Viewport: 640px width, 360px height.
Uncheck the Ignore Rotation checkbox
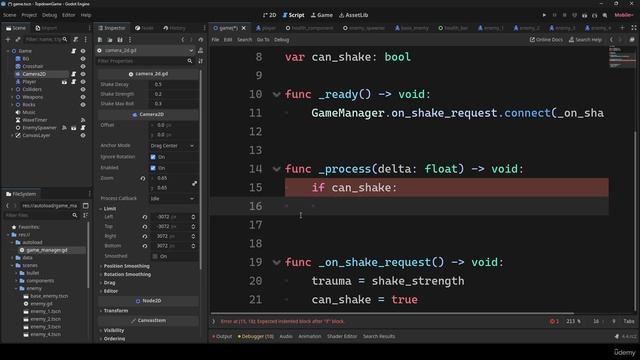coord(153,157)
